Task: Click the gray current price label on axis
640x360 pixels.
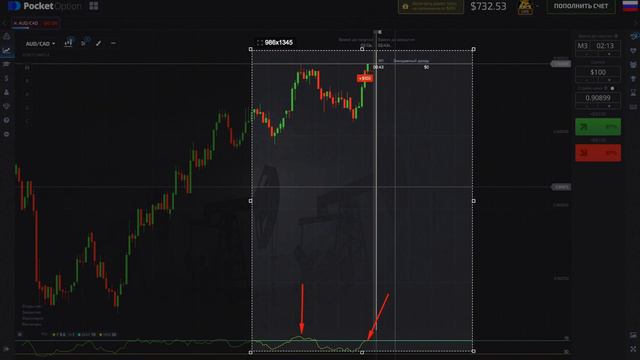Action: [x=561, y=64]
